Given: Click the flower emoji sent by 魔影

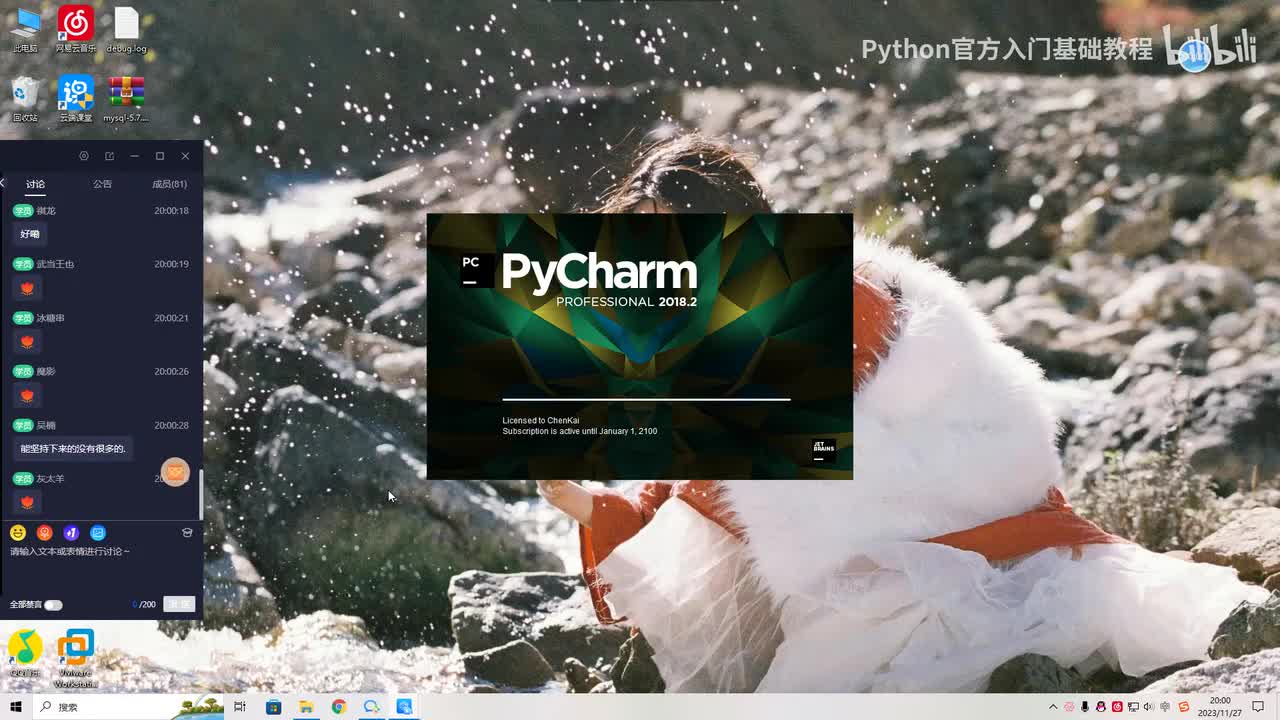Looking at the screenshot, I should pos(27,396).
